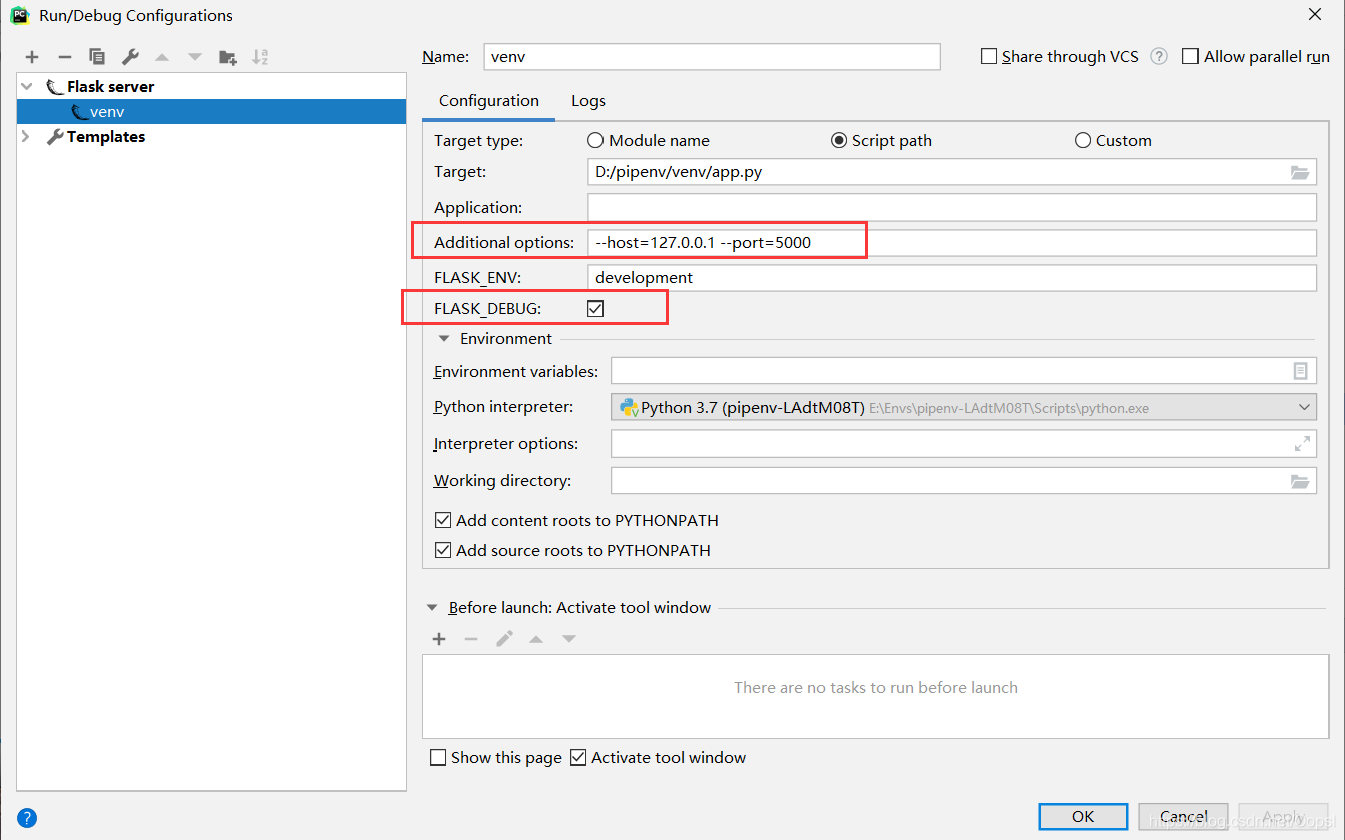Image resolution: width=1345 pixels, height=840 pixels.
Task: Move the before-launch task down
Action: (569, 638)
